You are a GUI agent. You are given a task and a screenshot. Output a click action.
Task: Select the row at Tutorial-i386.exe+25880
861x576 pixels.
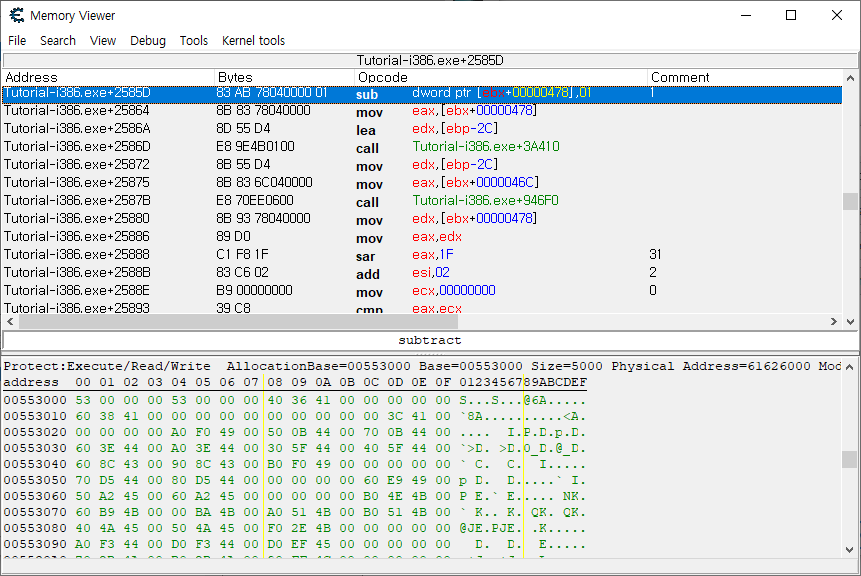coord(422,219)
